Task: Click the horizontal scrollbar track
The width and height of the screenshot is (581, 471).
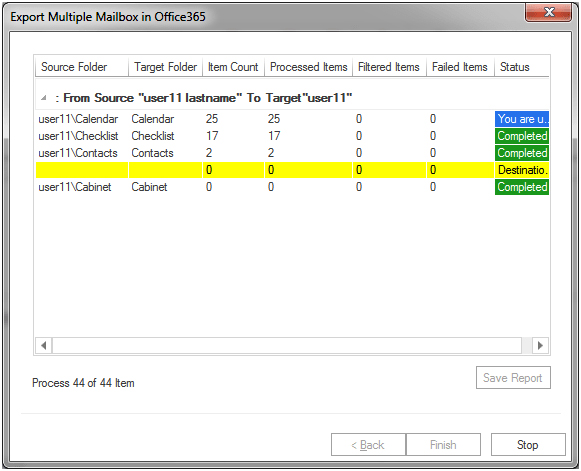Action: [x=287, y=345]
